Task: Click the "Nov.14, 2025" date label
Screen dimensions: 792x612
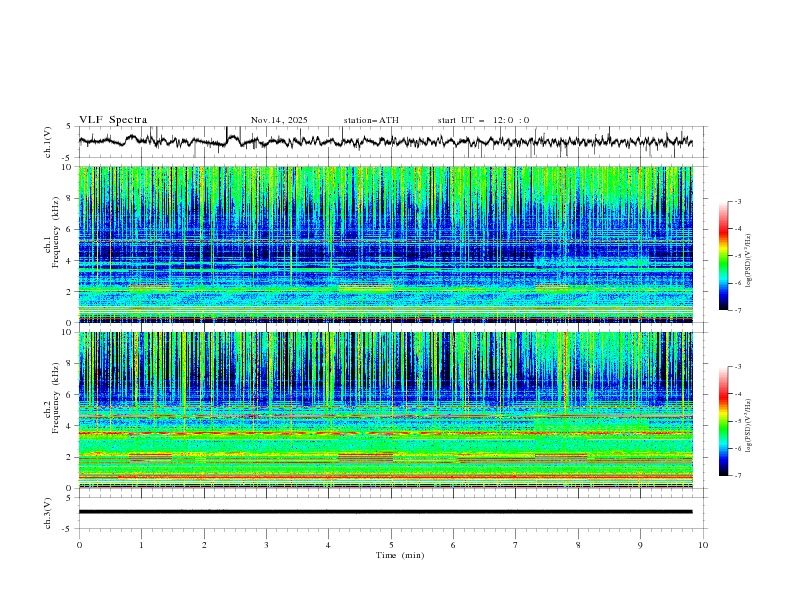Action: [279, 120]
